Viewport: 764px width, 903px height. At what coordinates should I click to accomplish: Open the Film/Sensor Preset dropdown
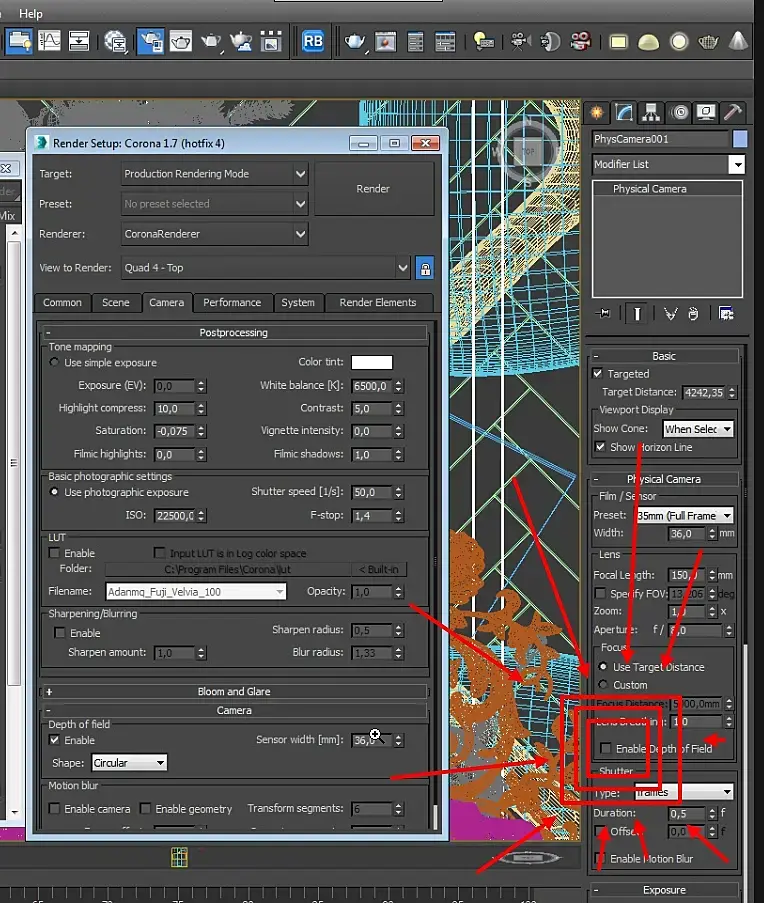(684, 515)
